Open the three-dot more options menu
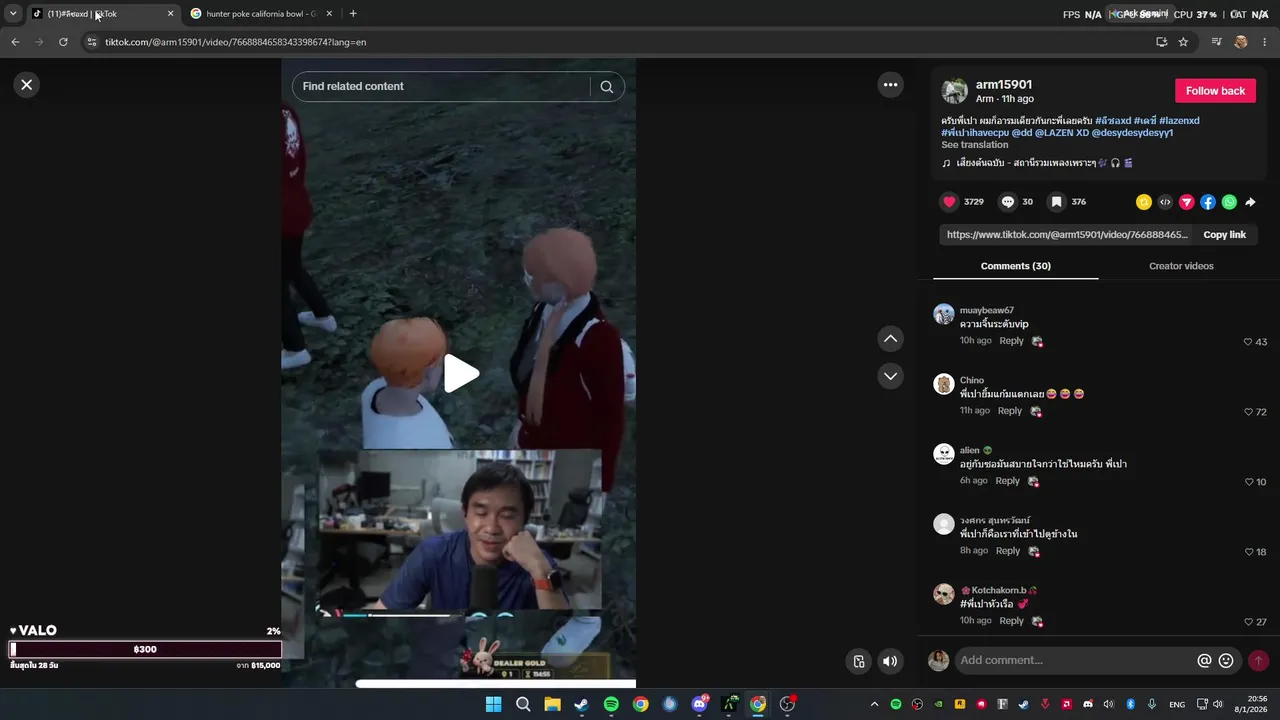Screen dimensions: 1280x720 pyautogui.click(x=891, y=85)
